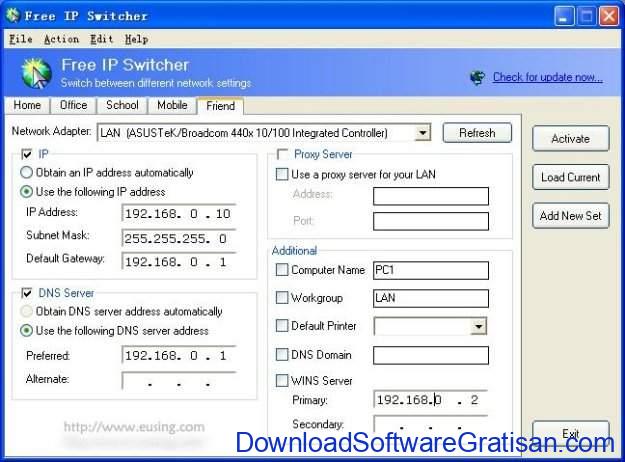The image size is (625, 462).
Task: Switch to the Office tab
Action: click(73, 105)
